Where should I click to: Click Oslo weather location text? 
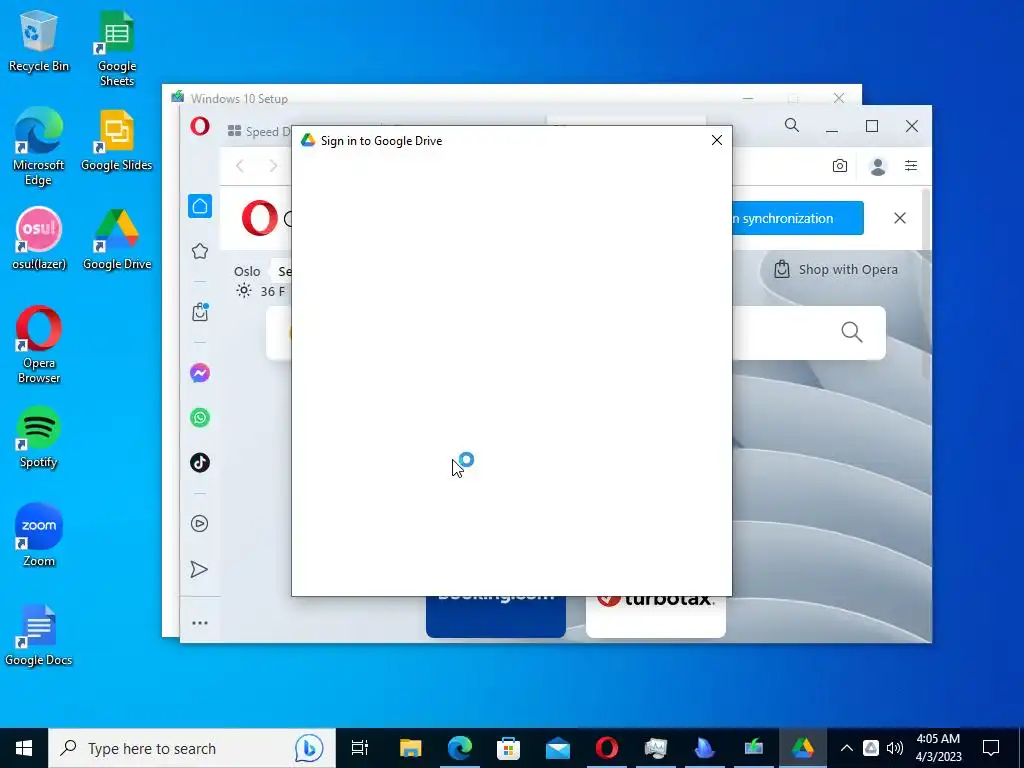[x=247, y=271]
